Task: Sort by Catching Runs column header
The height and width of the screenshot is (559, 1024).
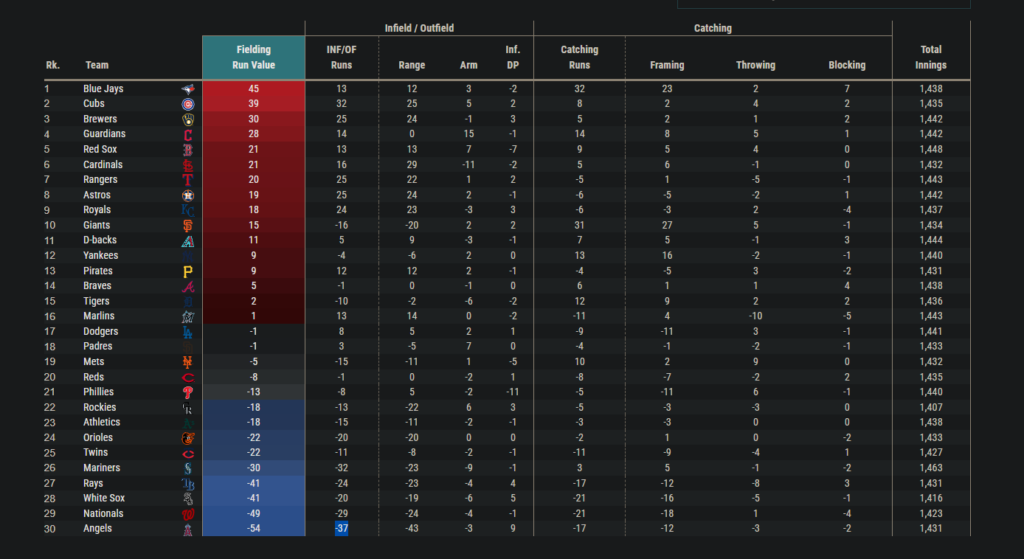Action: 579,57
